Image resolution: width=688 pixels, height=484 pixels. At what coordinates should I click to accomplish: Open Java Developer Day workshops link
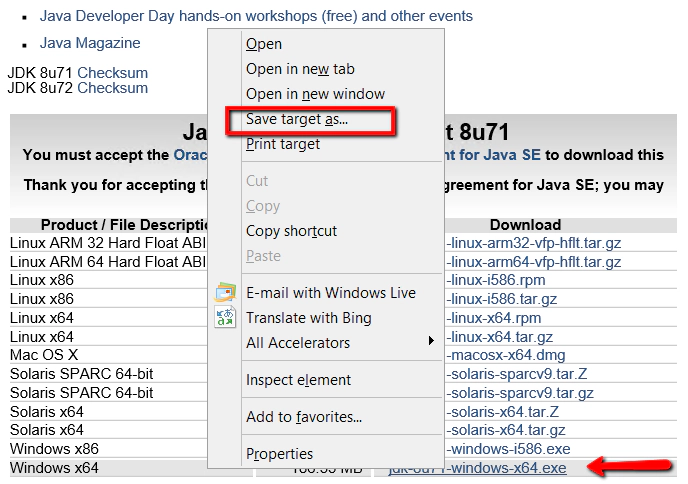(x=256, y=16)
